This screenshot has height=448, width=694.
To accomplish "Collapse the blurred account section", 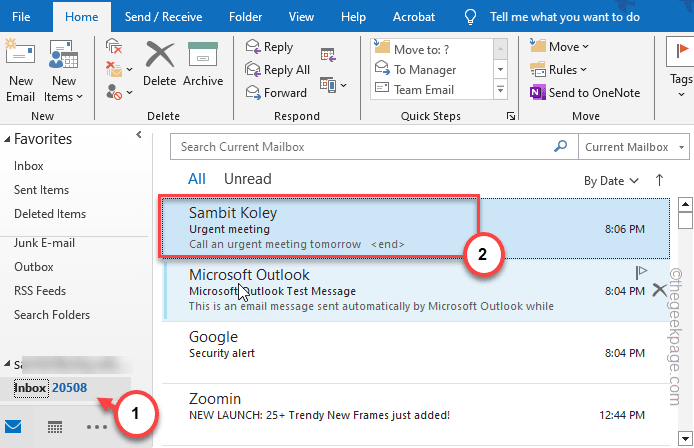I will [x=7, y=364].
